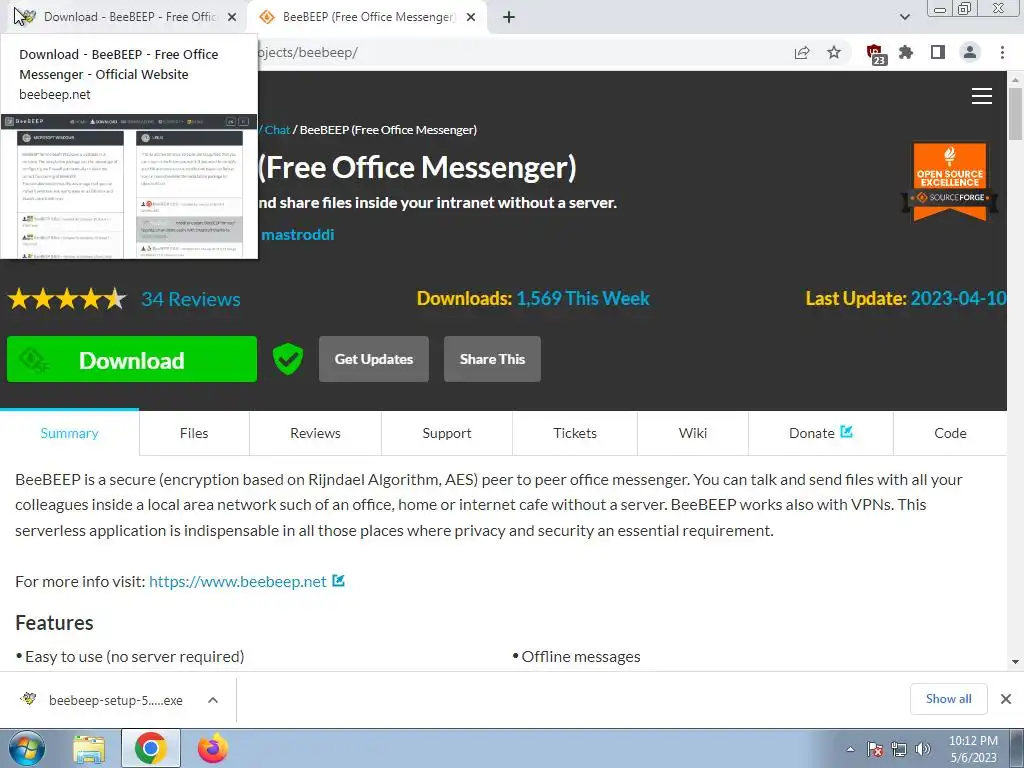Open the mastroddi author link

[x=298, y=234]
